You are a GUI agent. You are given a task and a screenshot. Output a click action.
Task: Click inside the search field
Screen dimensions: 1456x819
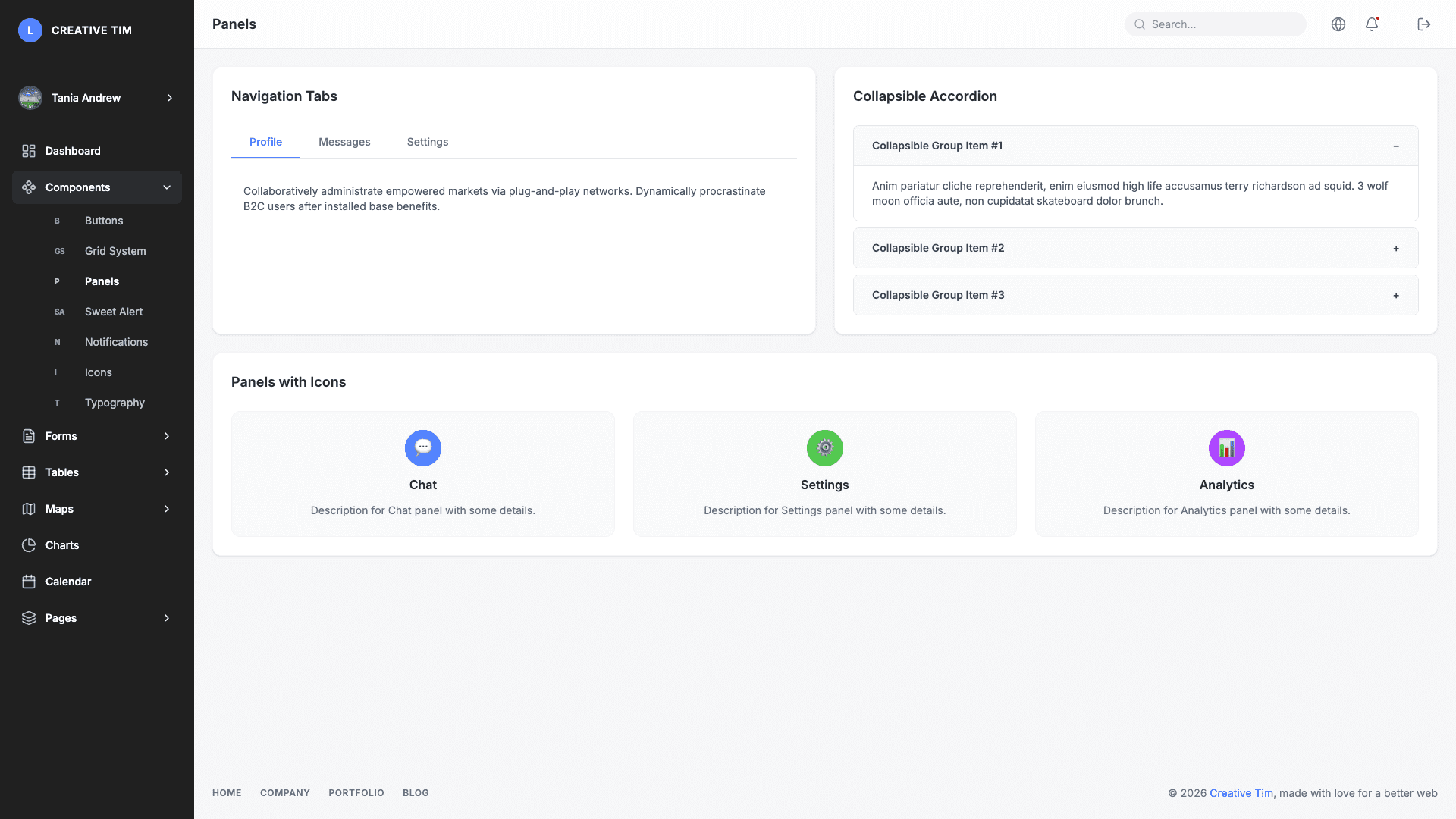[x=1215, y=24]
